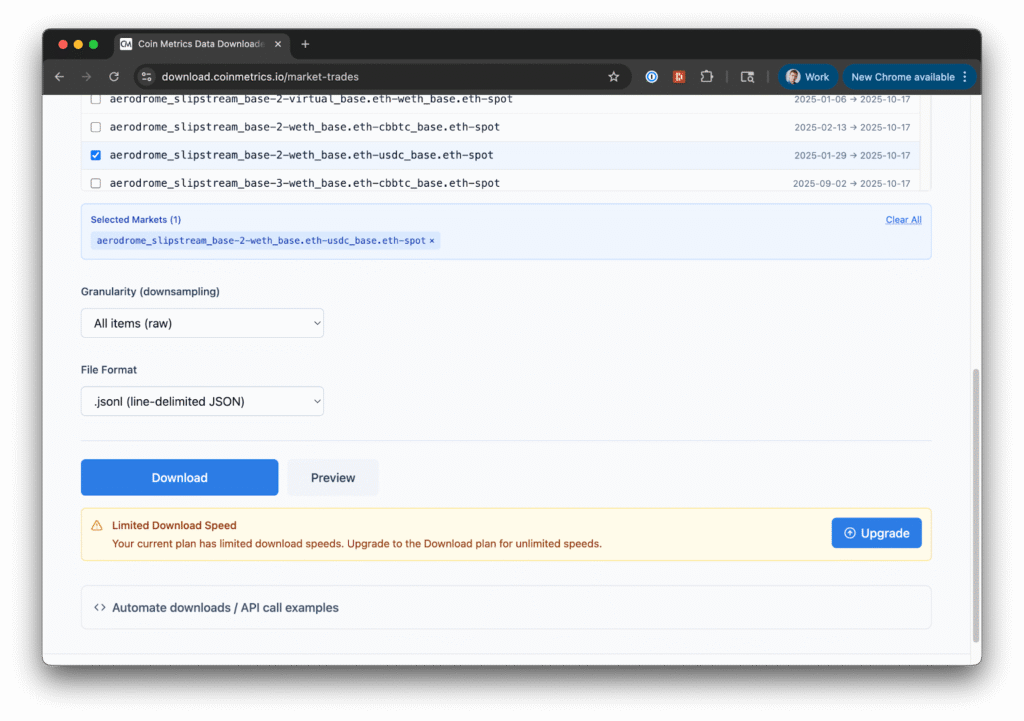Expand Automate downloads / API call examples
Viewport: 1024px width, 721px height.
click(x=506, y=607)
